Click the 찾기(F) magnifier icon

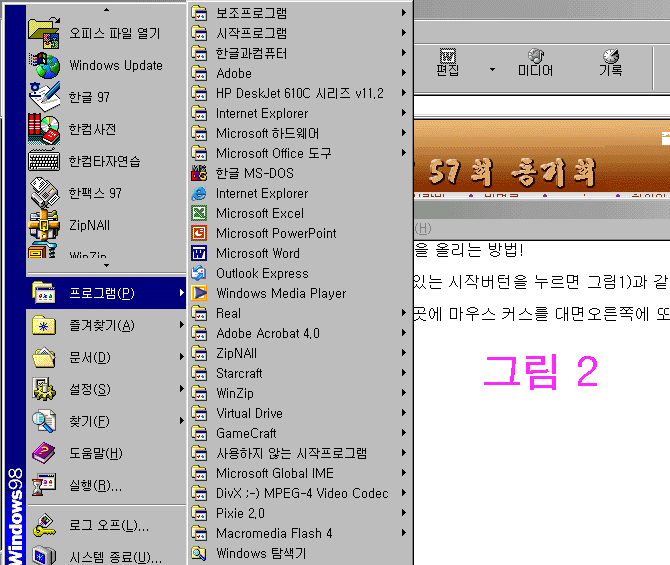coord(44,421)
